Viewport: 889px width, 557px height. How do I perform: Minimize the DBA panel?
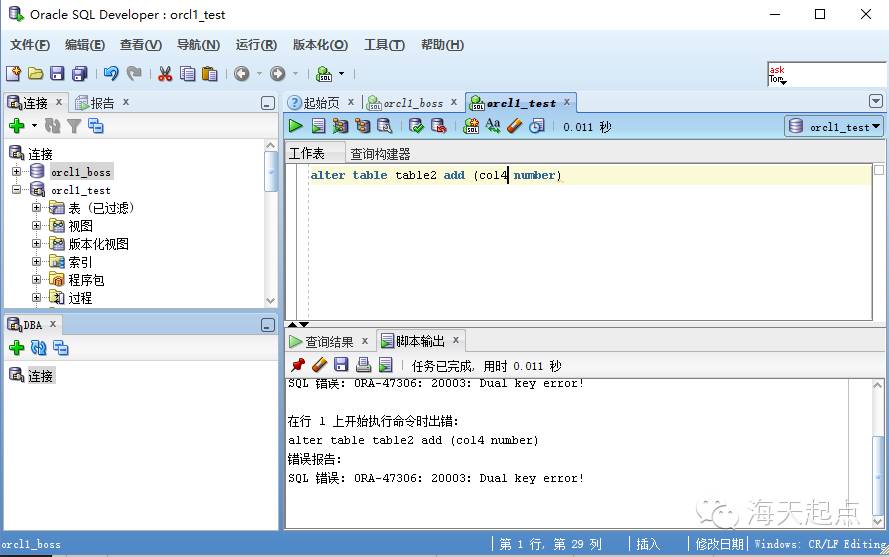[x=268, y=325]
